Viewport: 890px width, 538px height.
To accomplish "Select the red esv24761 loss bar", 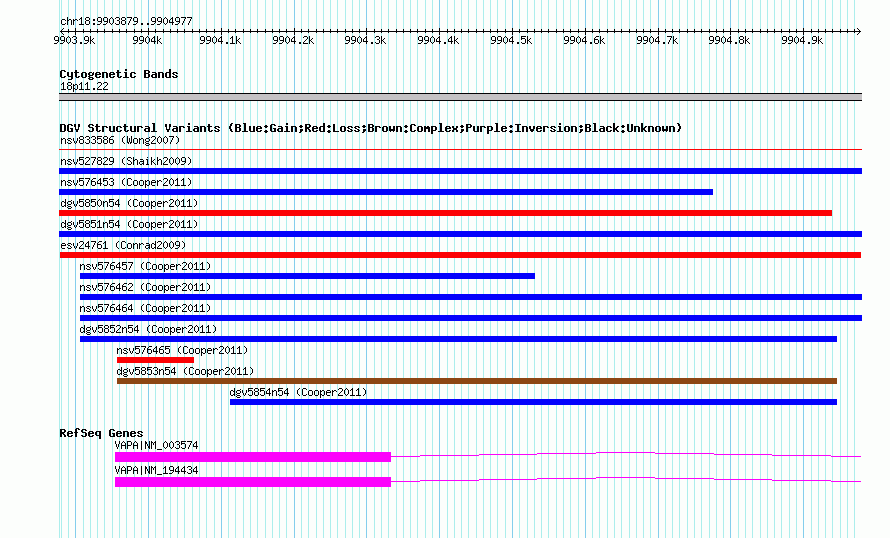I will pyautogui.click(x=460, y=255).
